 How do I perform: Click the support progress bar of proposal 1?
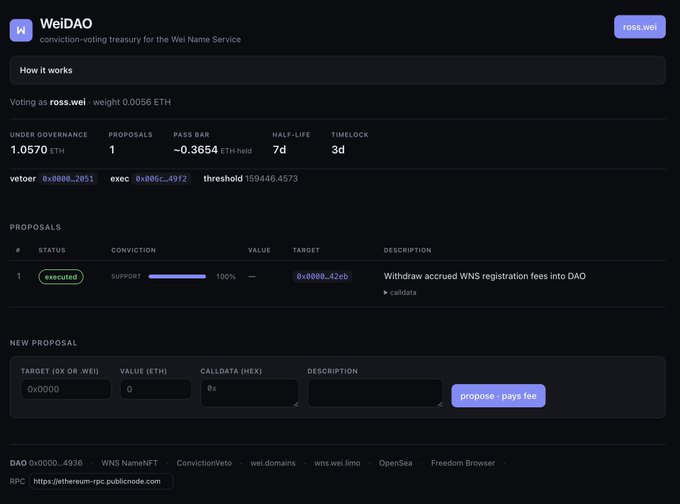point(177,277)
